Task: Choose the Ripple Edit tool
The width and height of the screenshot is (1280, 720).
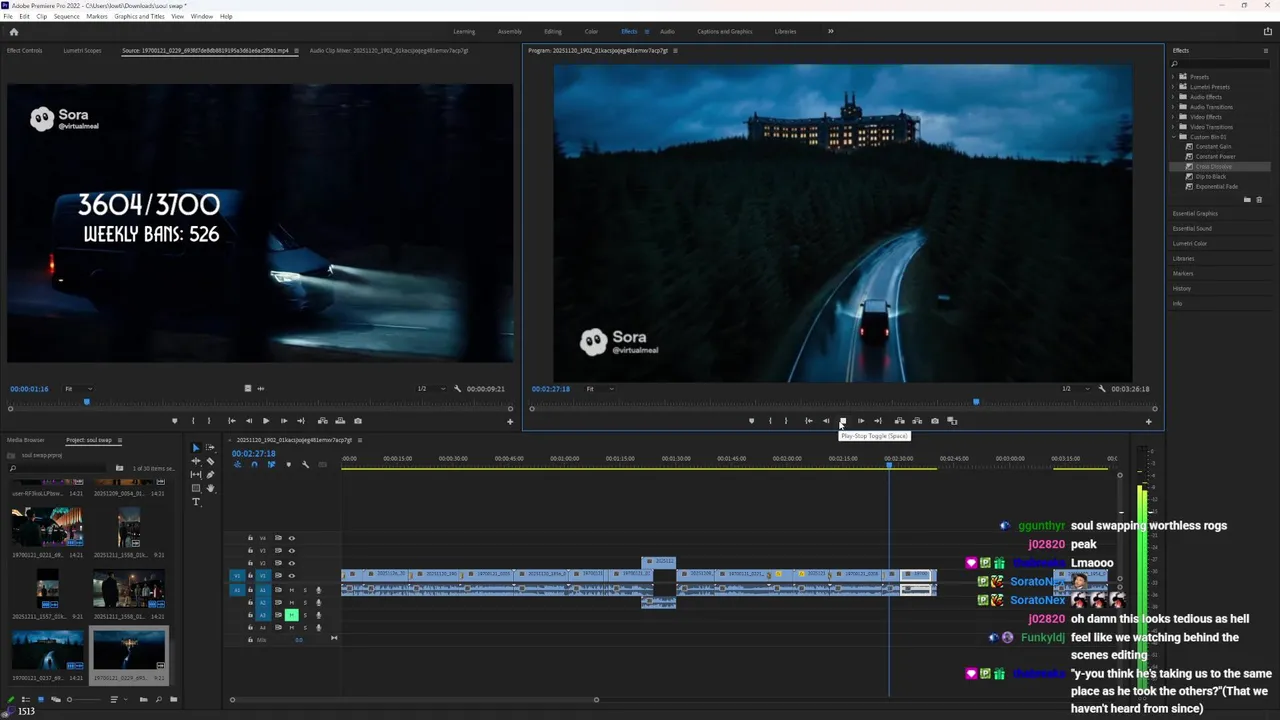Action: [x=196, y=461]
